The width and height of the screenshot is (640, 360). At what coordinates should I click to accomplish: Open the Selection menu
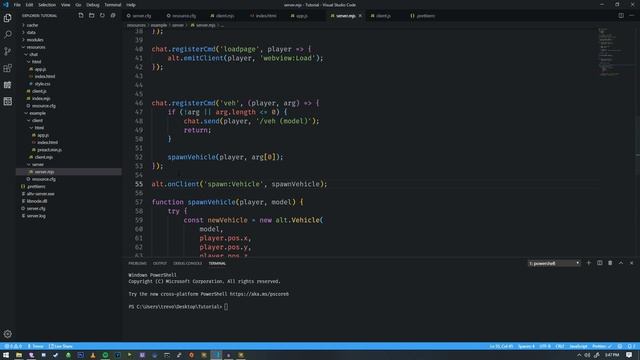point(47,5)
